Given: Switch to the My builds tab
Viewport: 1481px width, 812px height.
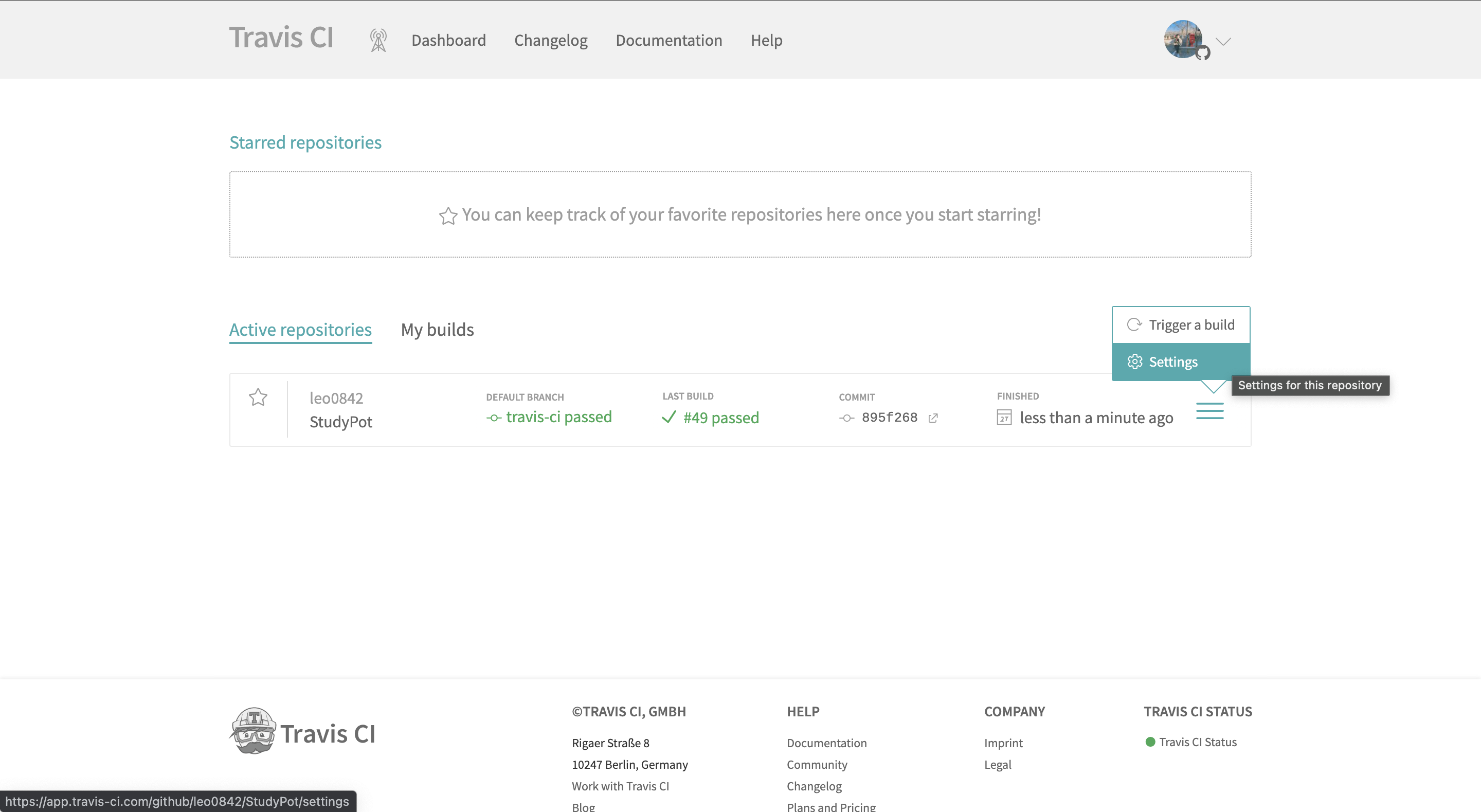Looking at the screenshot, I should coord(438,330).
